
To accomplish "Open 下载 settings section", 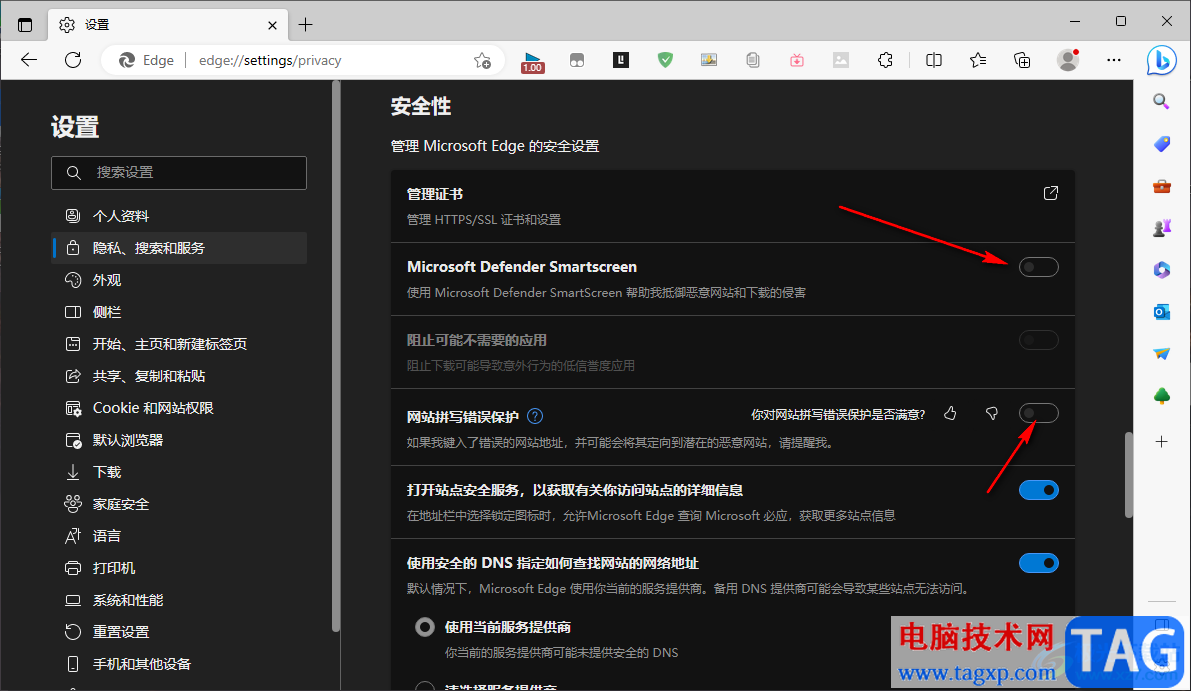I will click(x=179, y=472).
